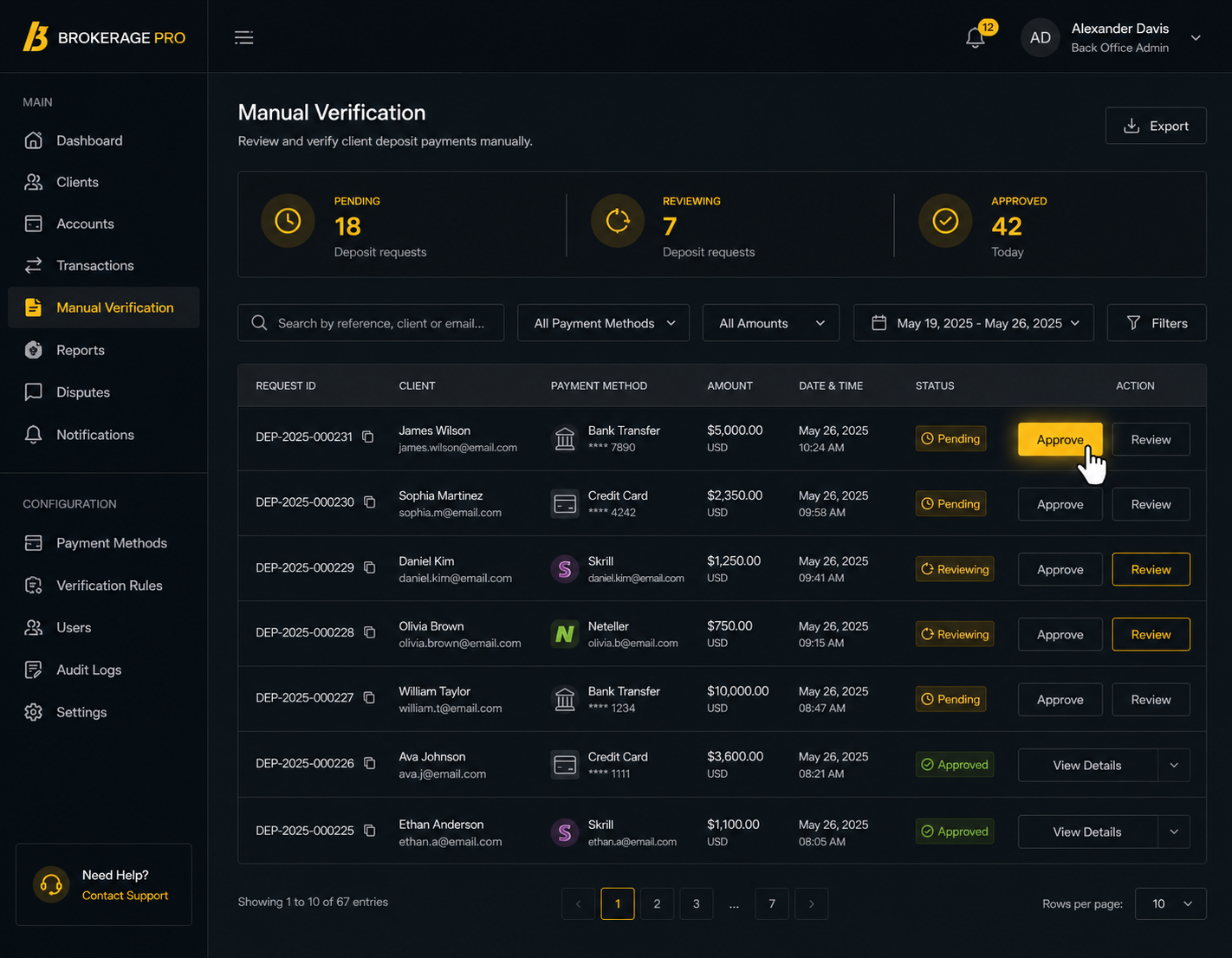Toggle the hamburger sidebar menu icon

[244, 37]
